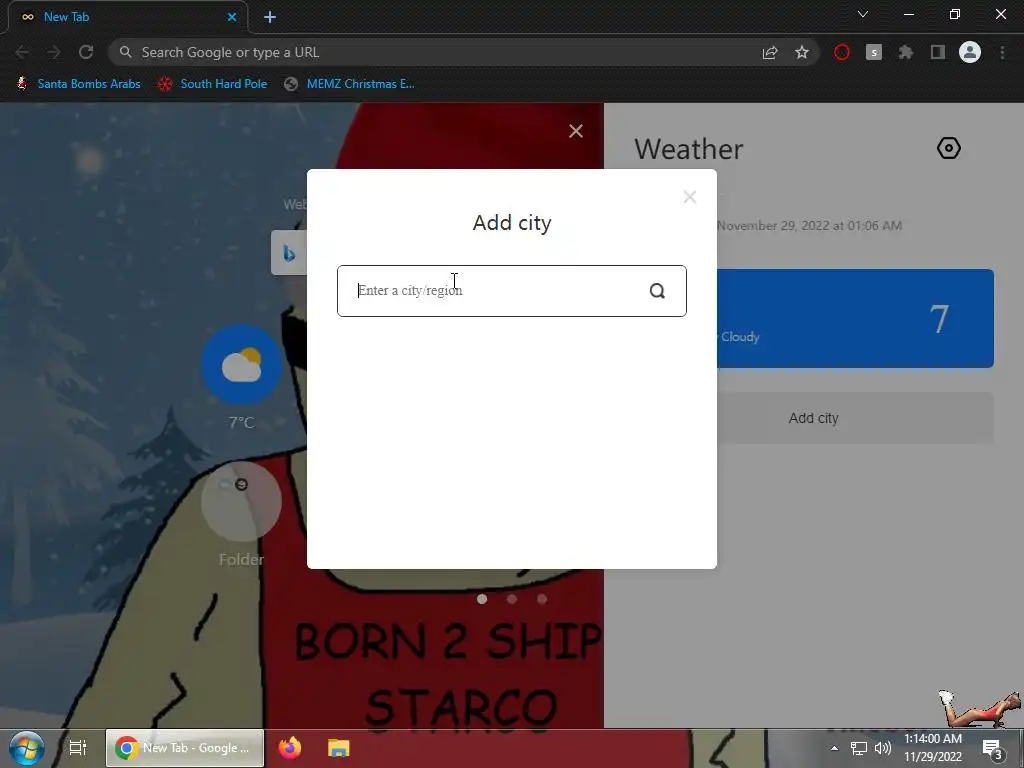Close the New Tab tab
1024x768 pixels.
coord(232,17)
